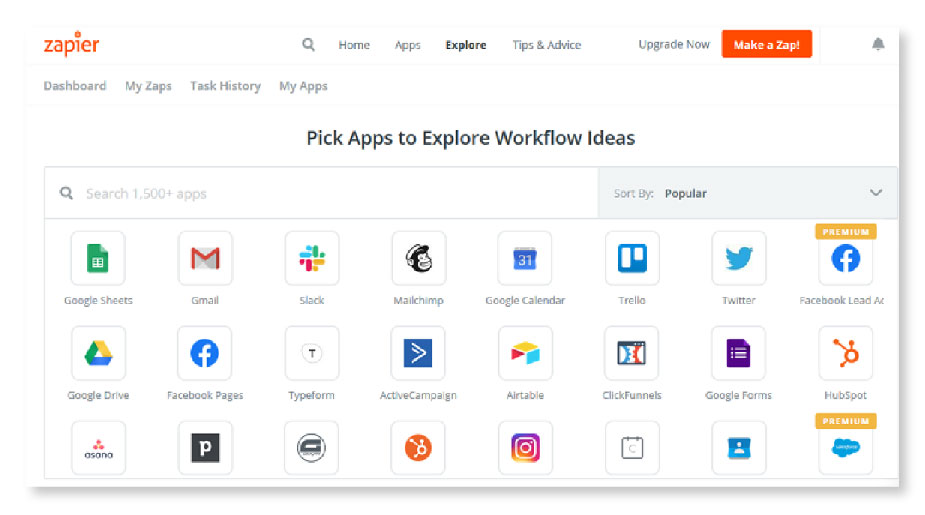
Task: Click the HubSpot text label
Action: click(x=845, y=395)
